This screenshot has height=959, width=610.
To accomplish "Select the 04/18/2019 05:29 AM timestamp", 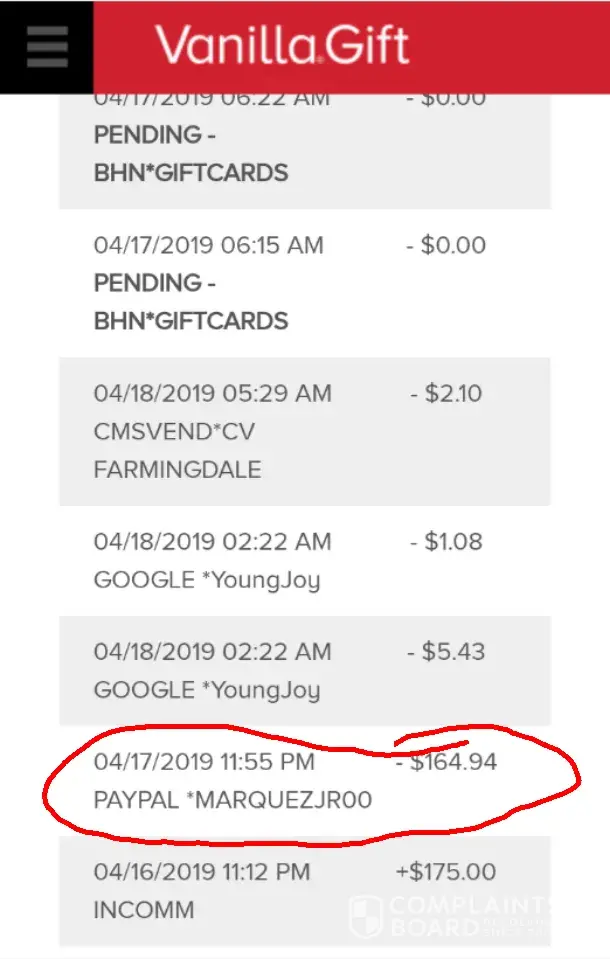I will click(x=212, y=393).
